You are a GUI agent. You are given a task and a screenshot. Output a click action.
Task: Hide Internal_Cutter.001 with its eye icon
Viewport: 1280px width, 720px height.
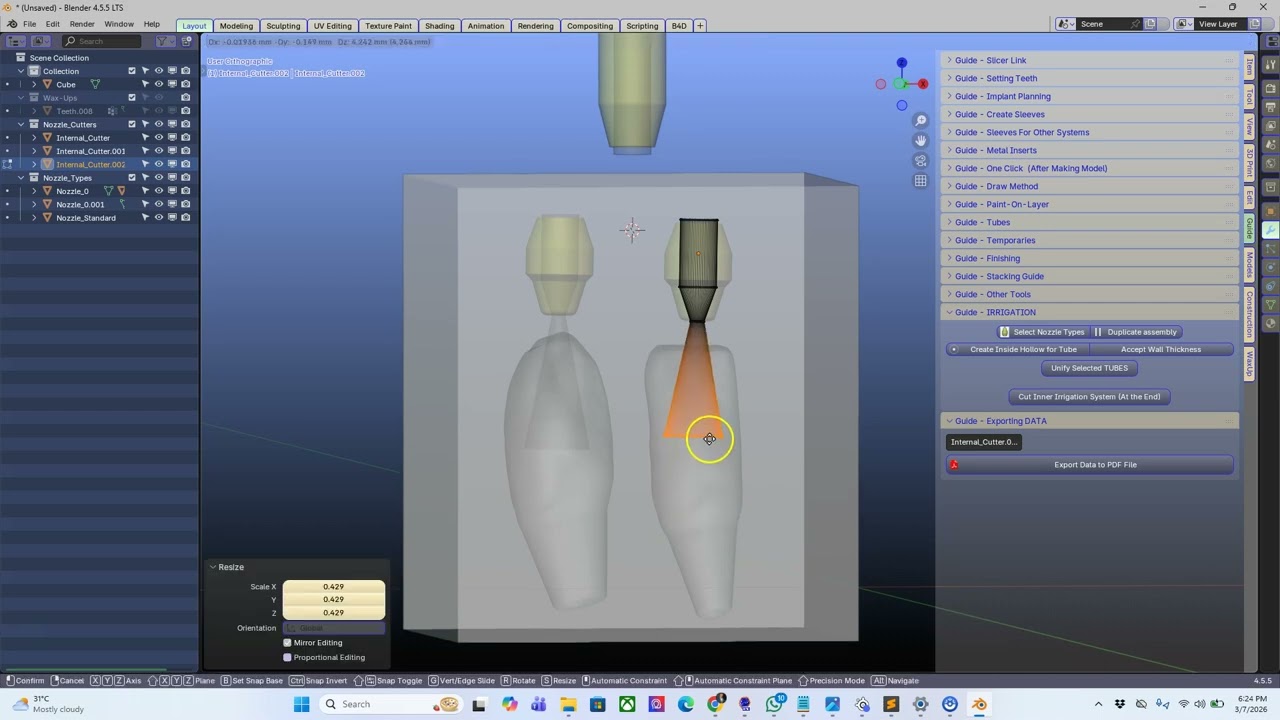(x=158, y=151)
